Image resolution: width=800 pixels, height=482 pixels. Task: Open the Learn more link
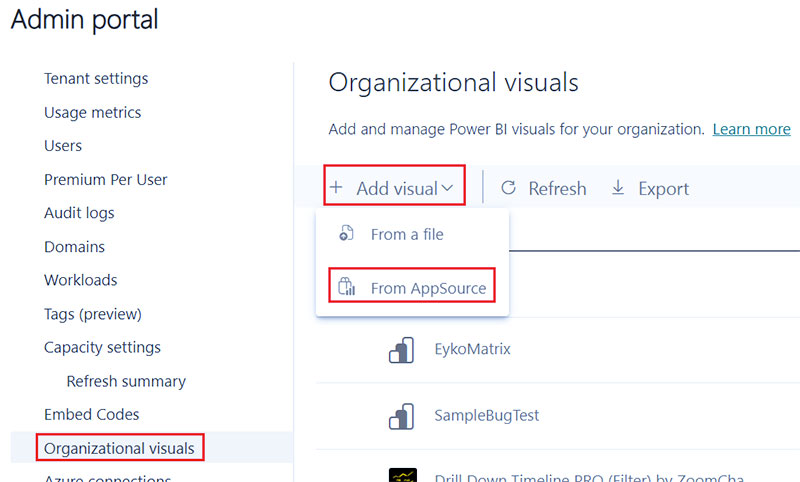tap(752, 129)
